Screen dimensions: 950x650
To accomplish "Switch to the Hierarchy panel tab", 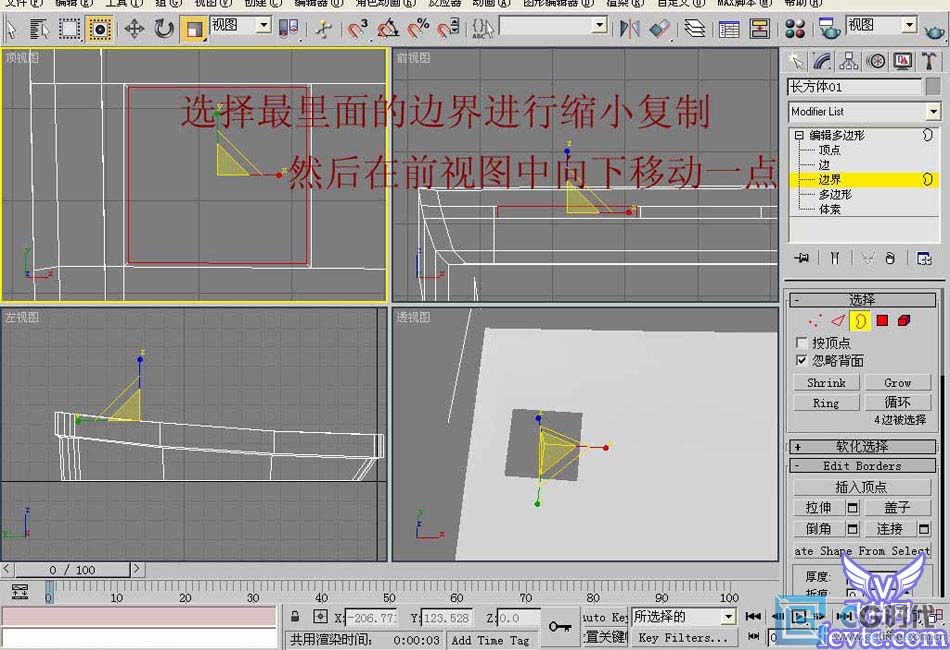I will tap(849, 61).
